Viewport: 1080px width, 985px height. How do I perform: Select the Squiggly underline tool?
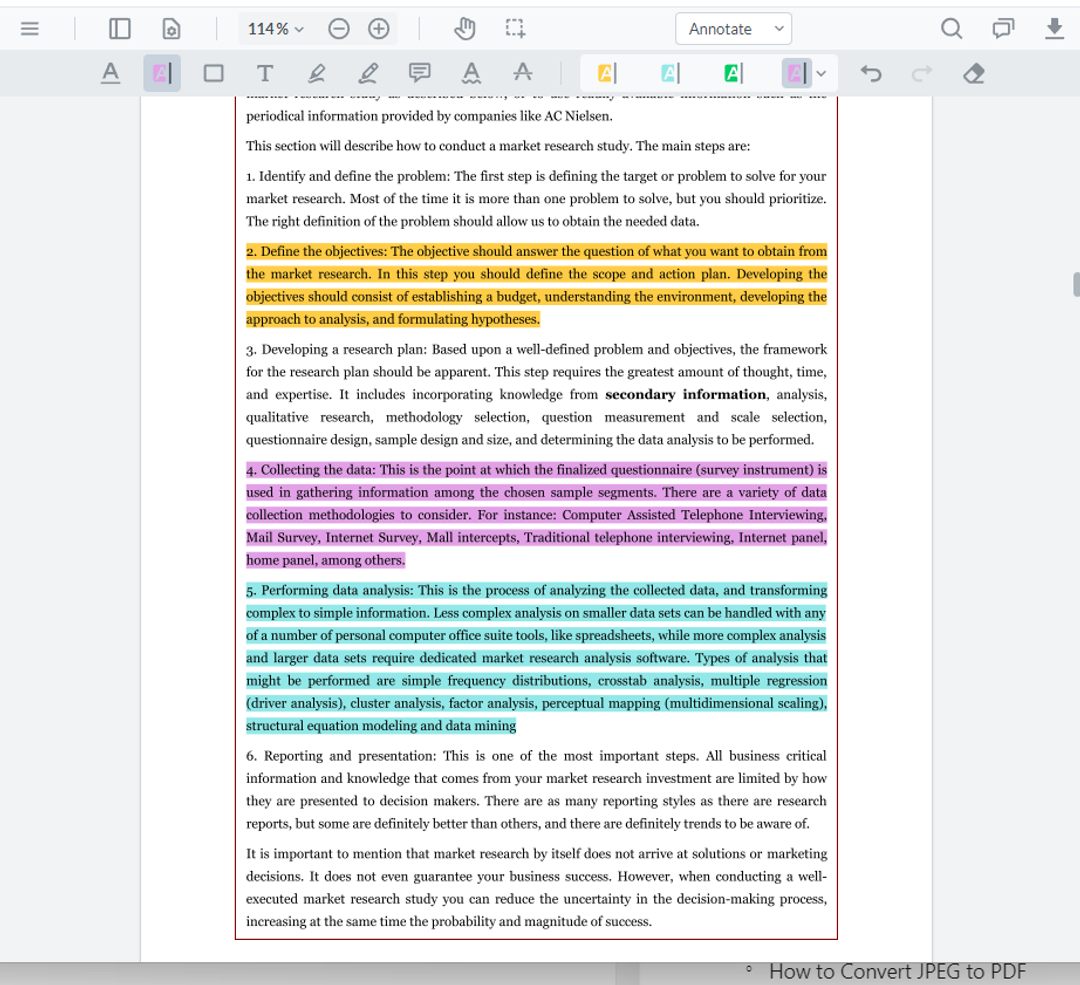(x=471, y=72)
